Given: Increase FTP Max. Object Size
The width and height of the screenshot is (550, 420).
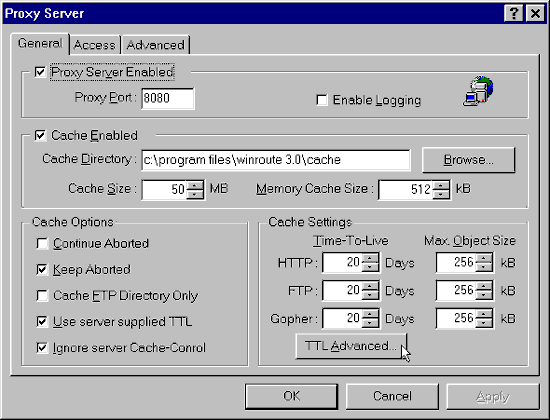Looking at the screenshot, I should tap(484, 286).
